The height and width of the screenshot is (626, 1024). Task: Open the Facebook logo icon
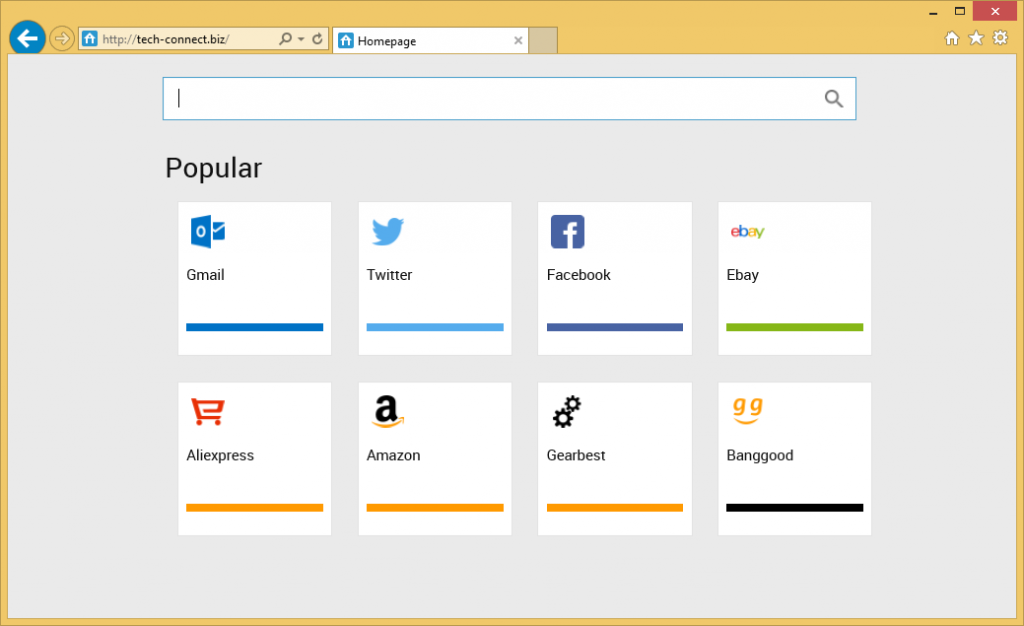click(x=567, y=232)
